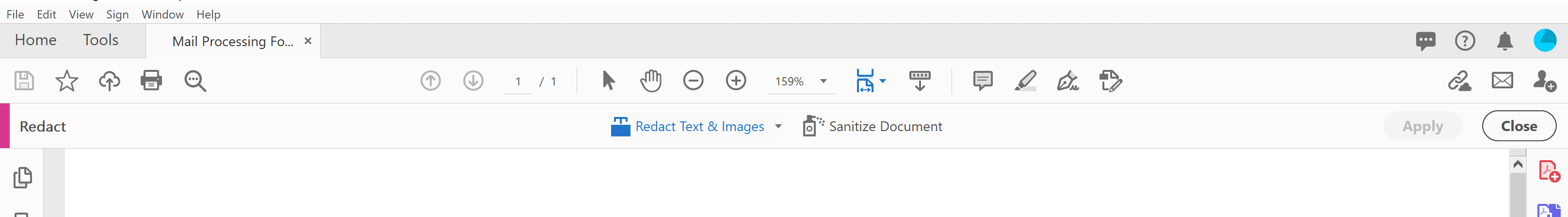The image size is (1568, 217).
Task: Save file to cloud upload icon
Action: point(110,81)
